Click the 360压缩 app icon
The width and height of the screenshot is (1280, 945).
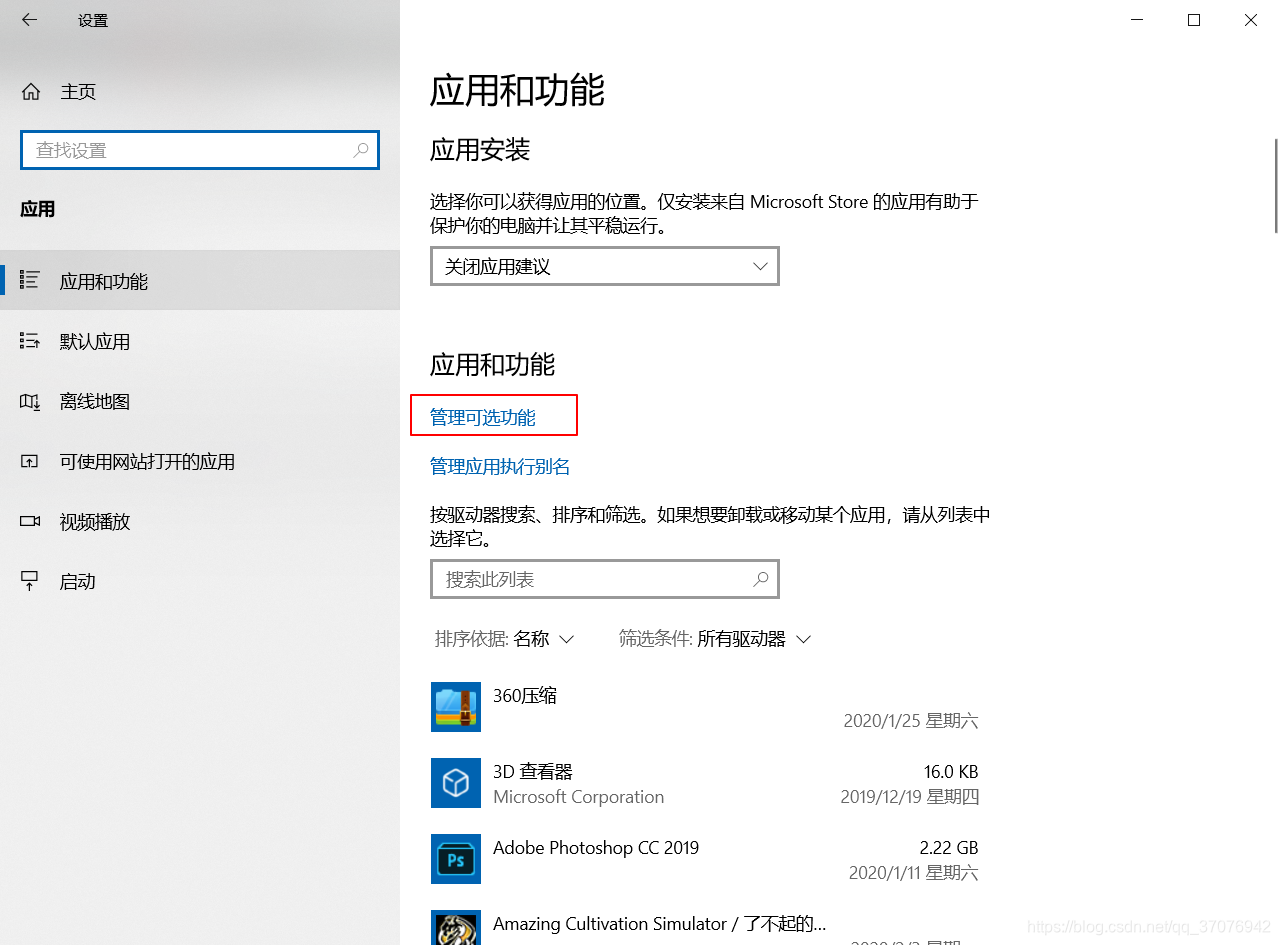coord(456,707)
